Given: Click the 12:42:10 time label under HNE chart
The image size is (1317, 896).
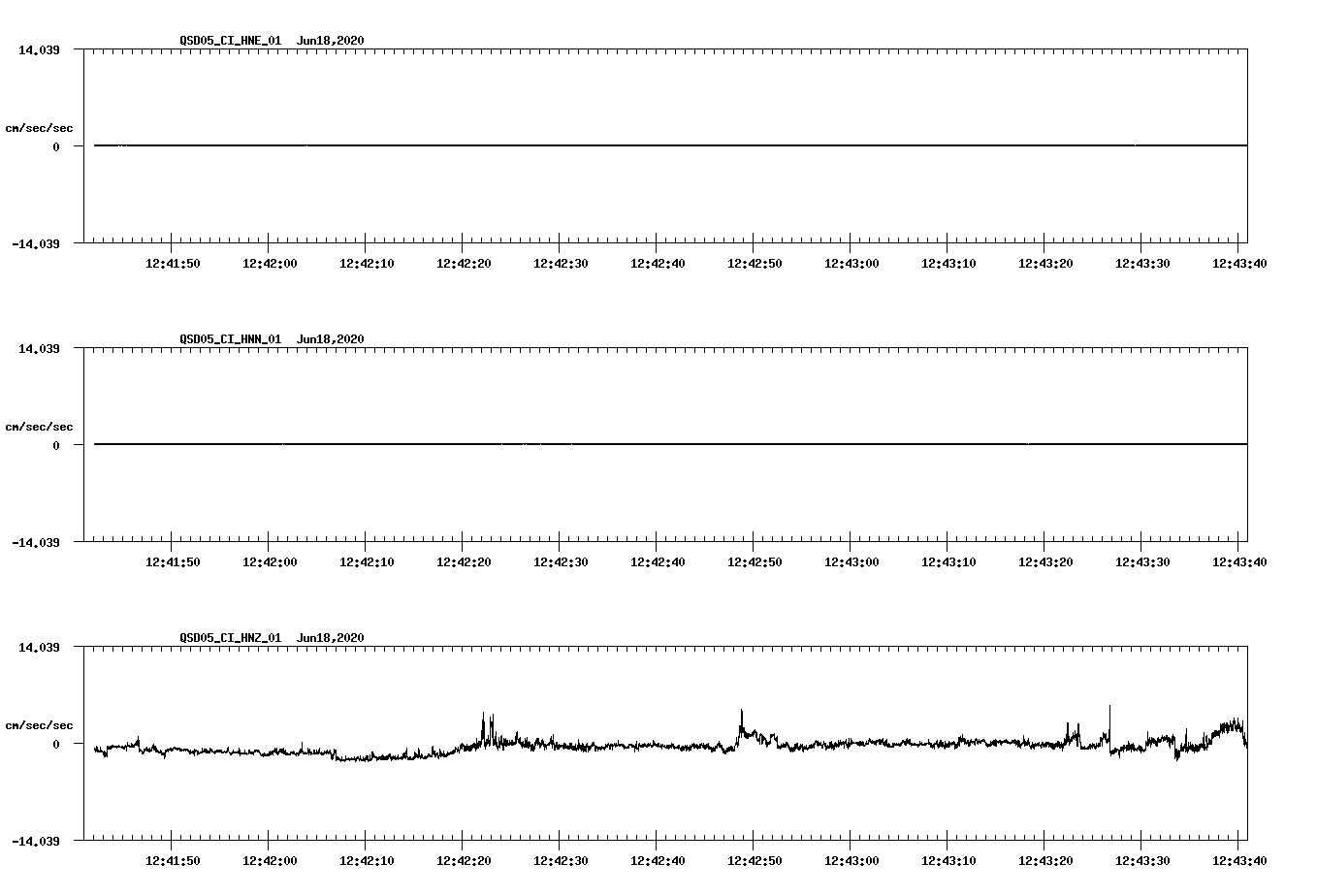Looking at the screenshot, I should point(367,263).
